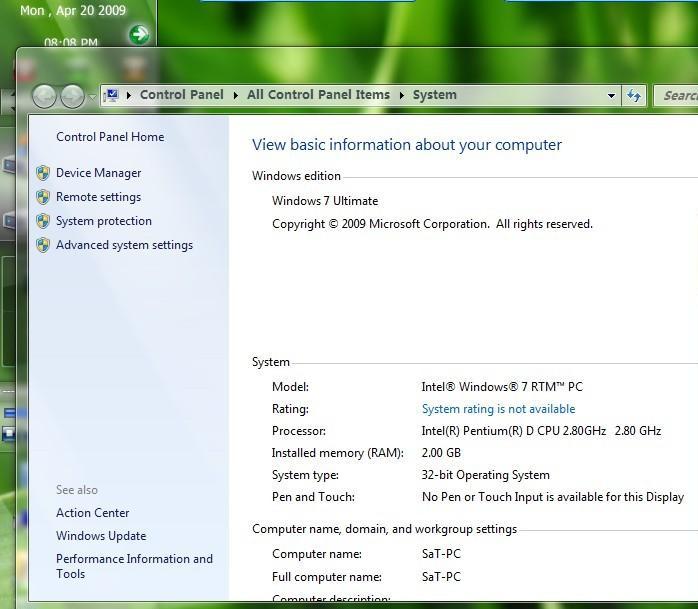Click the Refresh button in address bar

point(634,96)
